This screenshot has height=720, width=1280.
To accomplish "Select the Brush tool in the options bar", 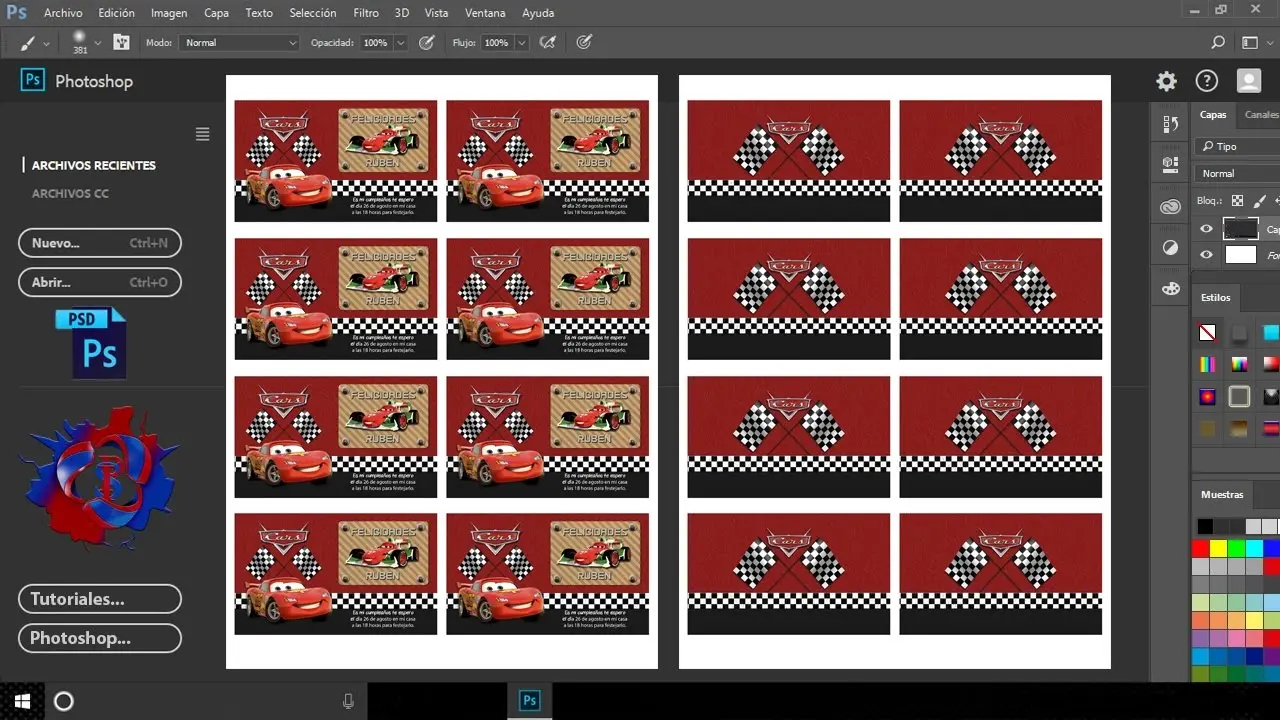I will (28, 42).
